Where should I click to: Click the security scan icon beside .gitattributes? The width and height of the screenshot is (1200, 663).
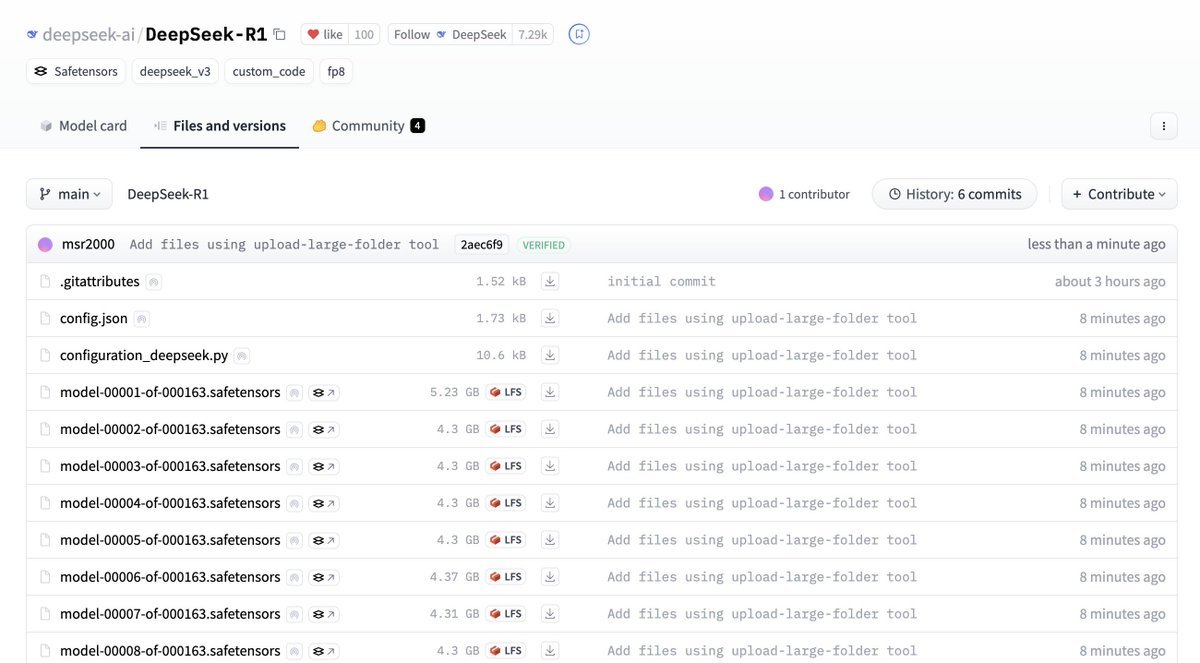153,282
